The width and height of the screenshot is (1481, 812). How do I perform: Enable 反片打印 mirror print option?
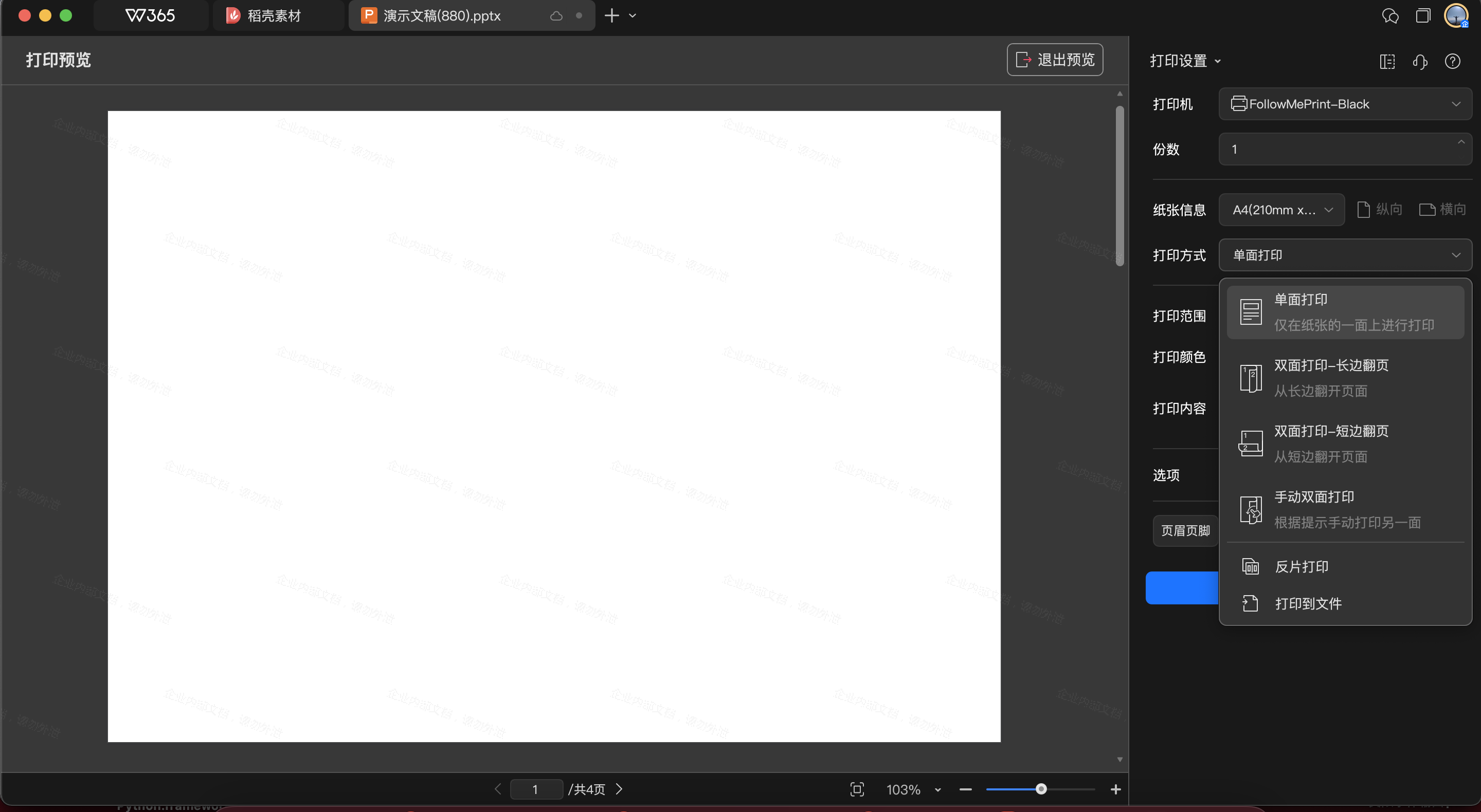[1301, 567]
